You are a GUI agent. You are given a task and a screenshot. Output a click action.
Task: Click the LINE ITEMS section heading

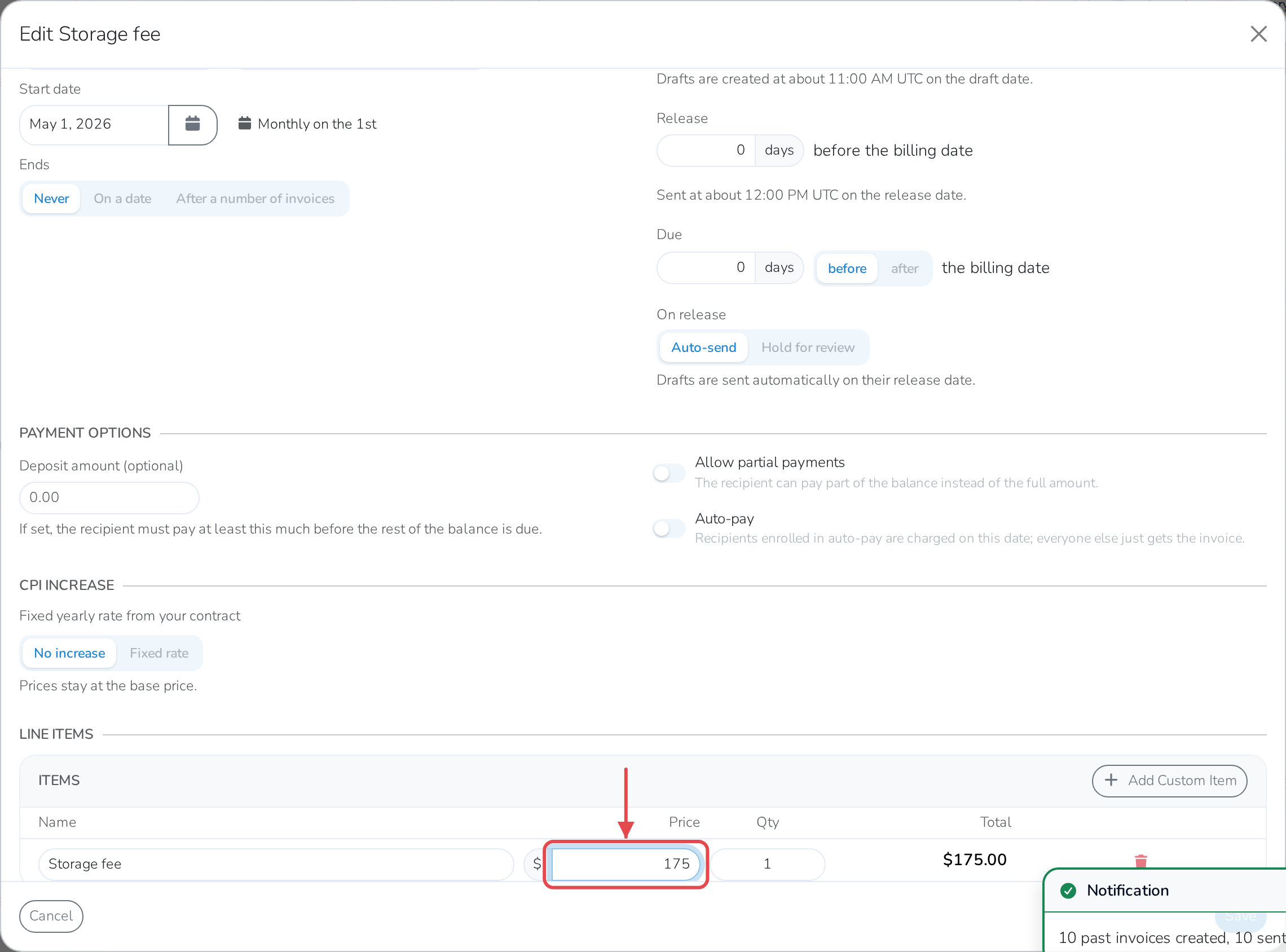pos(56,734)
